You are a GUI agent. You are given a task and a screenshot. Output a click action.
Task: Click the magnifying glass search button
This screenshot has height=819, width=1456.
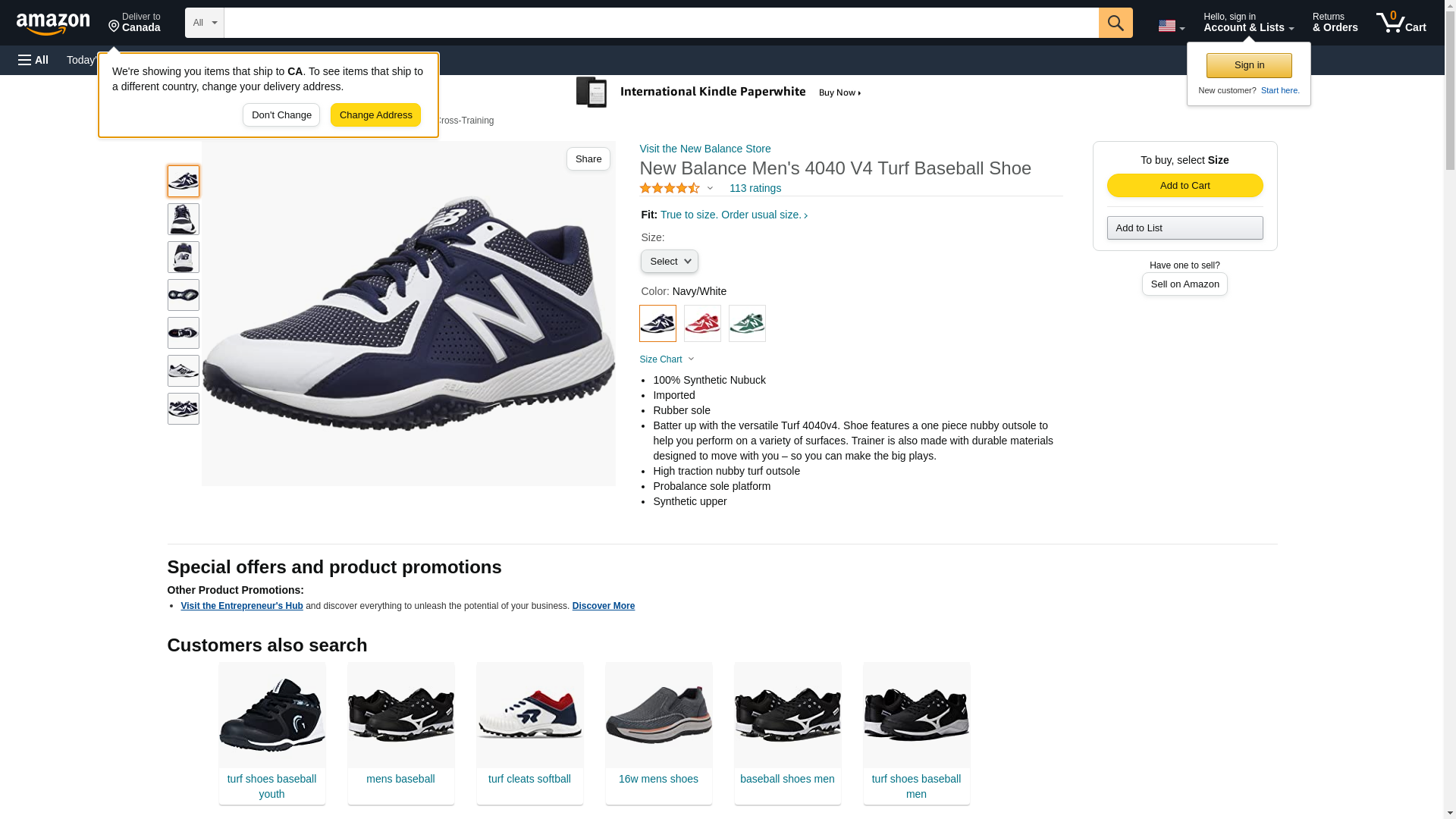tap(1115, 23)
